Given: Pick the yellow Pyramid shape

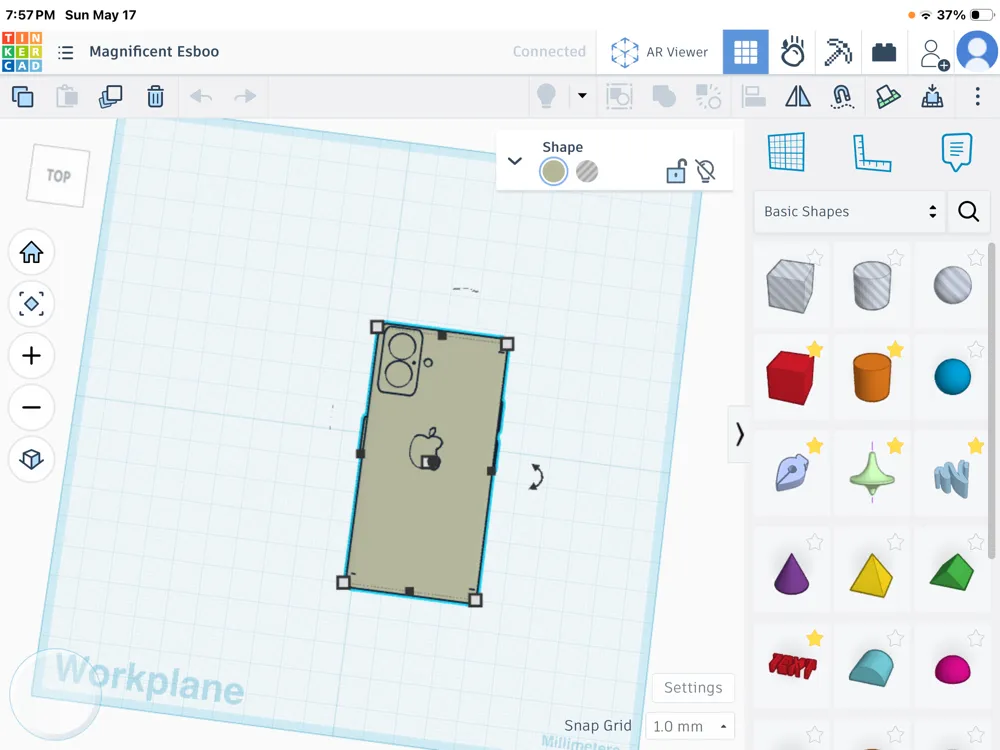Looking at the screenshot, I should 872,575.
